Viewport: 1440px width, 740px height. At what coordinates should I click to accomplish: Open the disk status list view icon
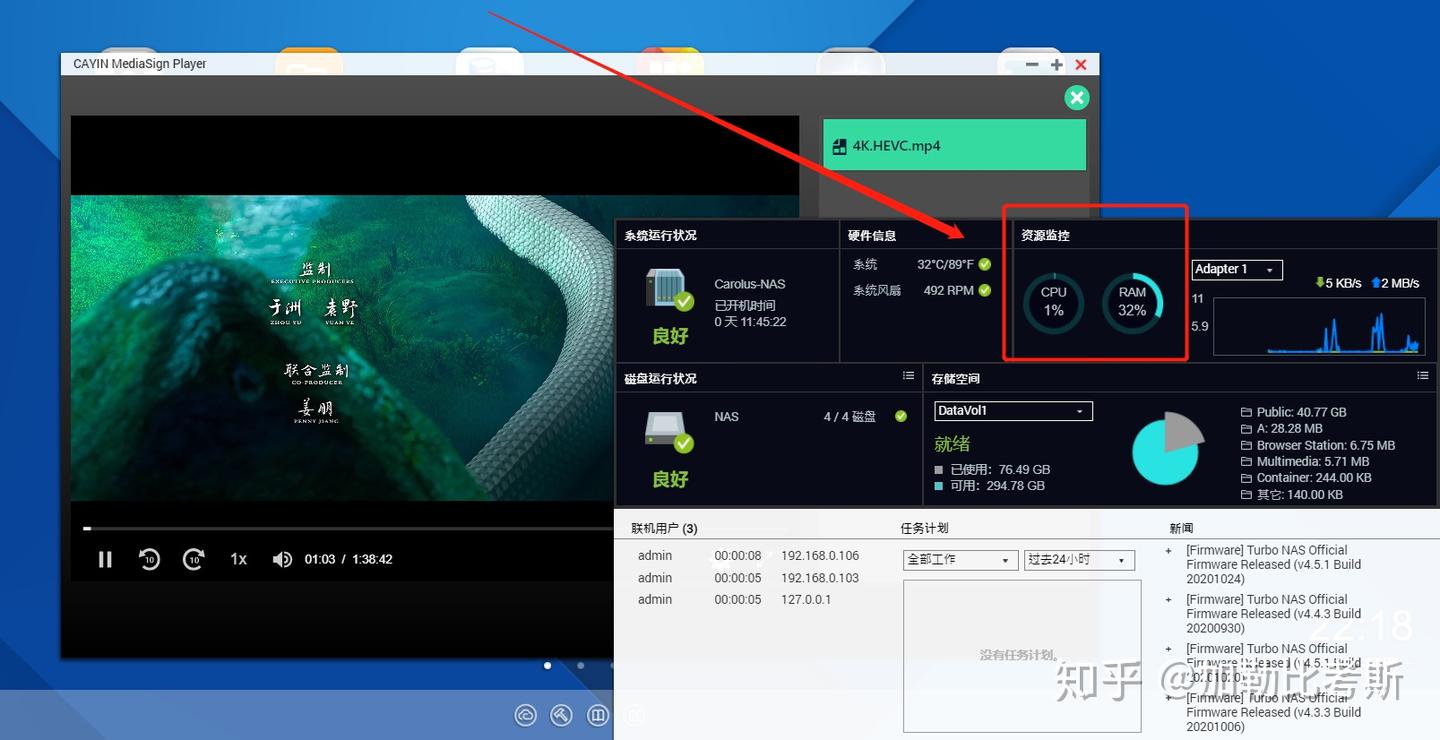(908, 375)
